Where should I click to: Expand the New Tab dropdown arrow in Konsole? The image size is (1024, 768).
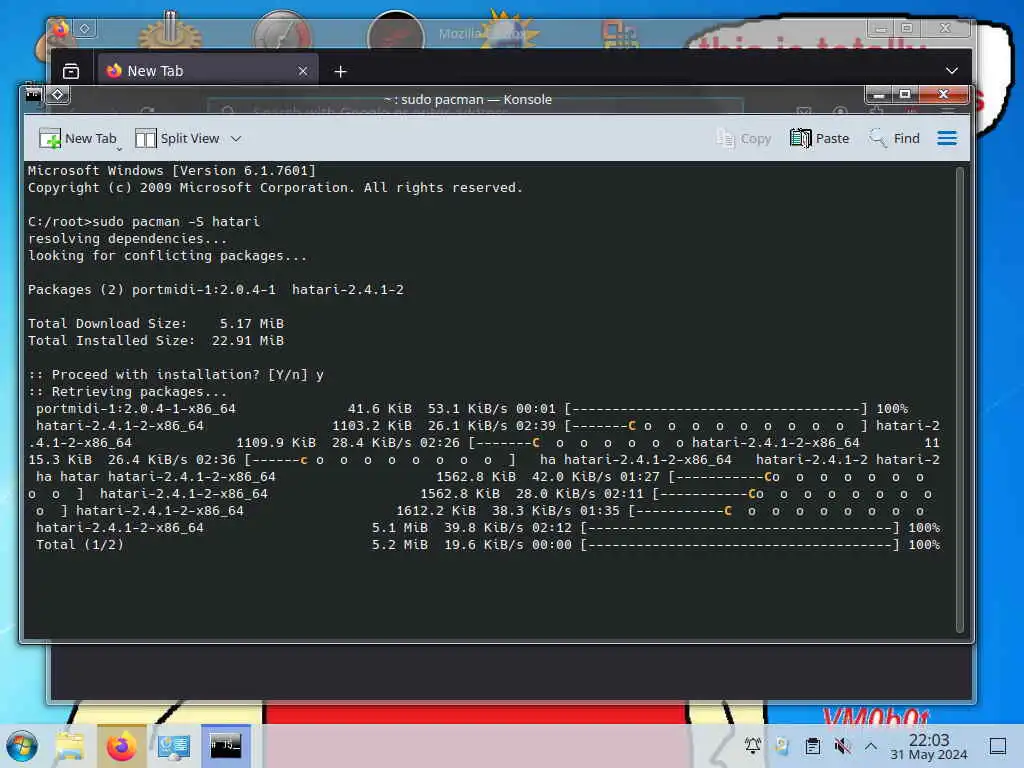tap(119, 150)
